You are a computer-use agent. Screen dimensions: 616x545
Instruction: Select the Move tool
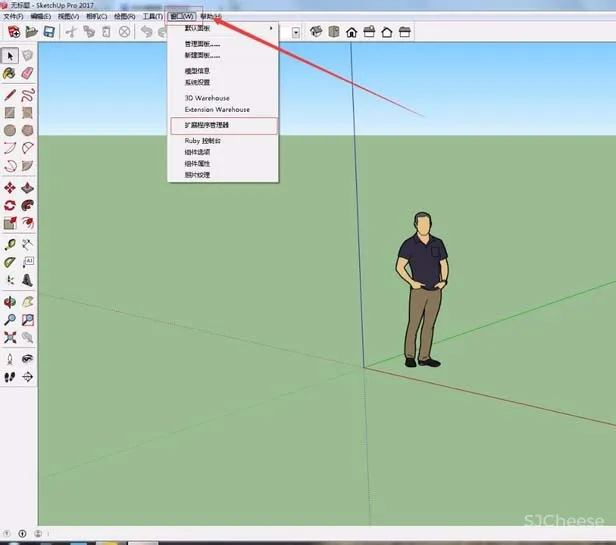pyautogui.click(x=10, y=187)
